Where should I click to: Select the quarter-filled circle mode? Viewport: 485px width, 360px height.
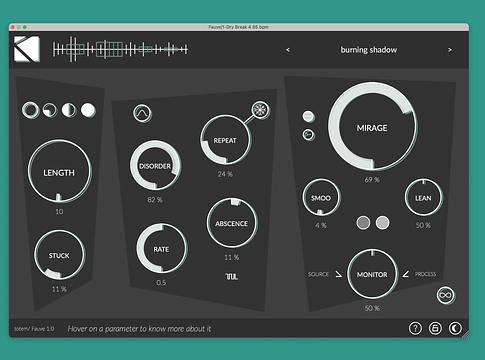pos(50,110)
